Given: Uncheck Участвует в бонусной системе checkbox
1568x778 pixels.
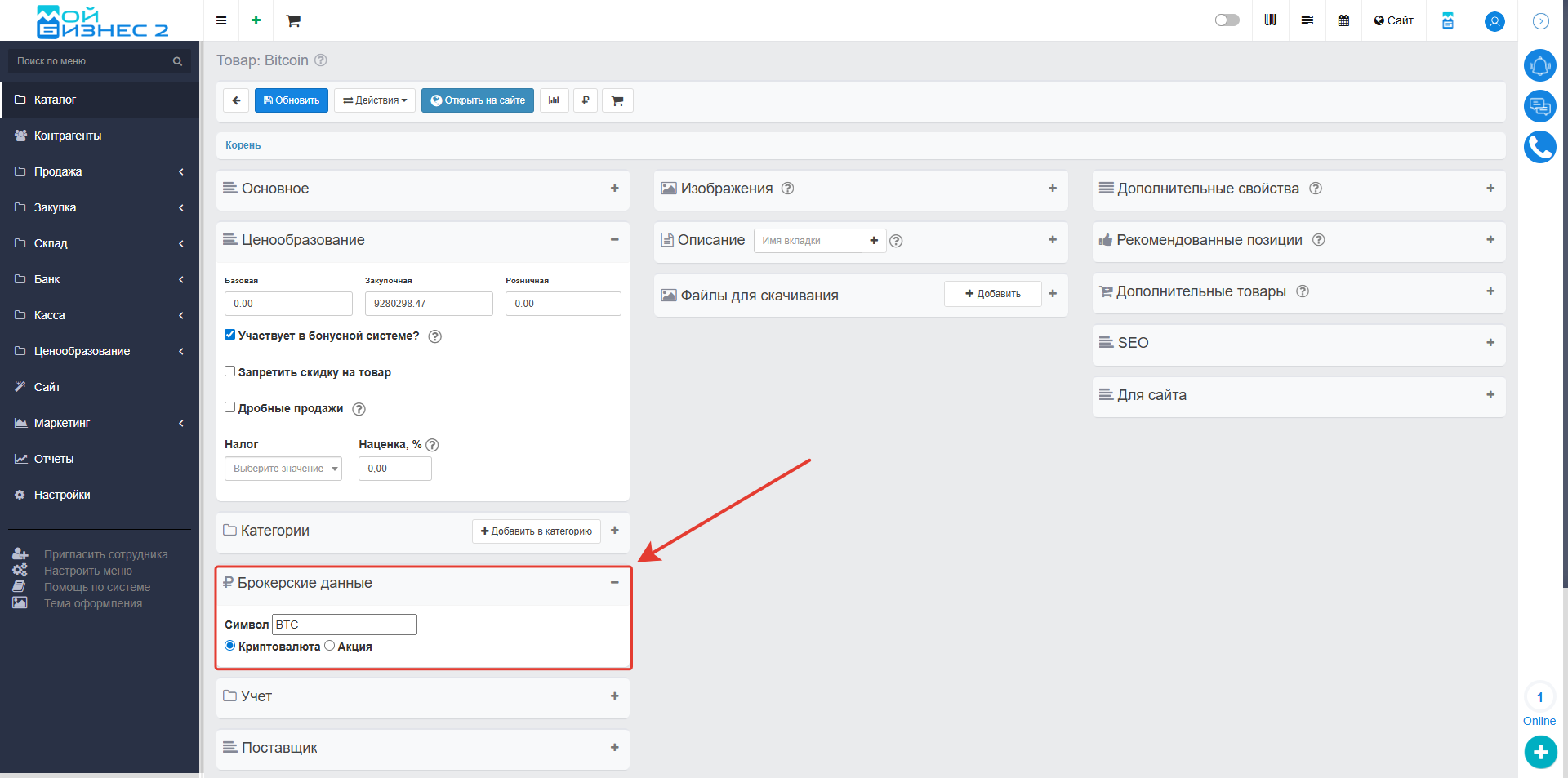Looking at the screenshot, I should 229,335.
